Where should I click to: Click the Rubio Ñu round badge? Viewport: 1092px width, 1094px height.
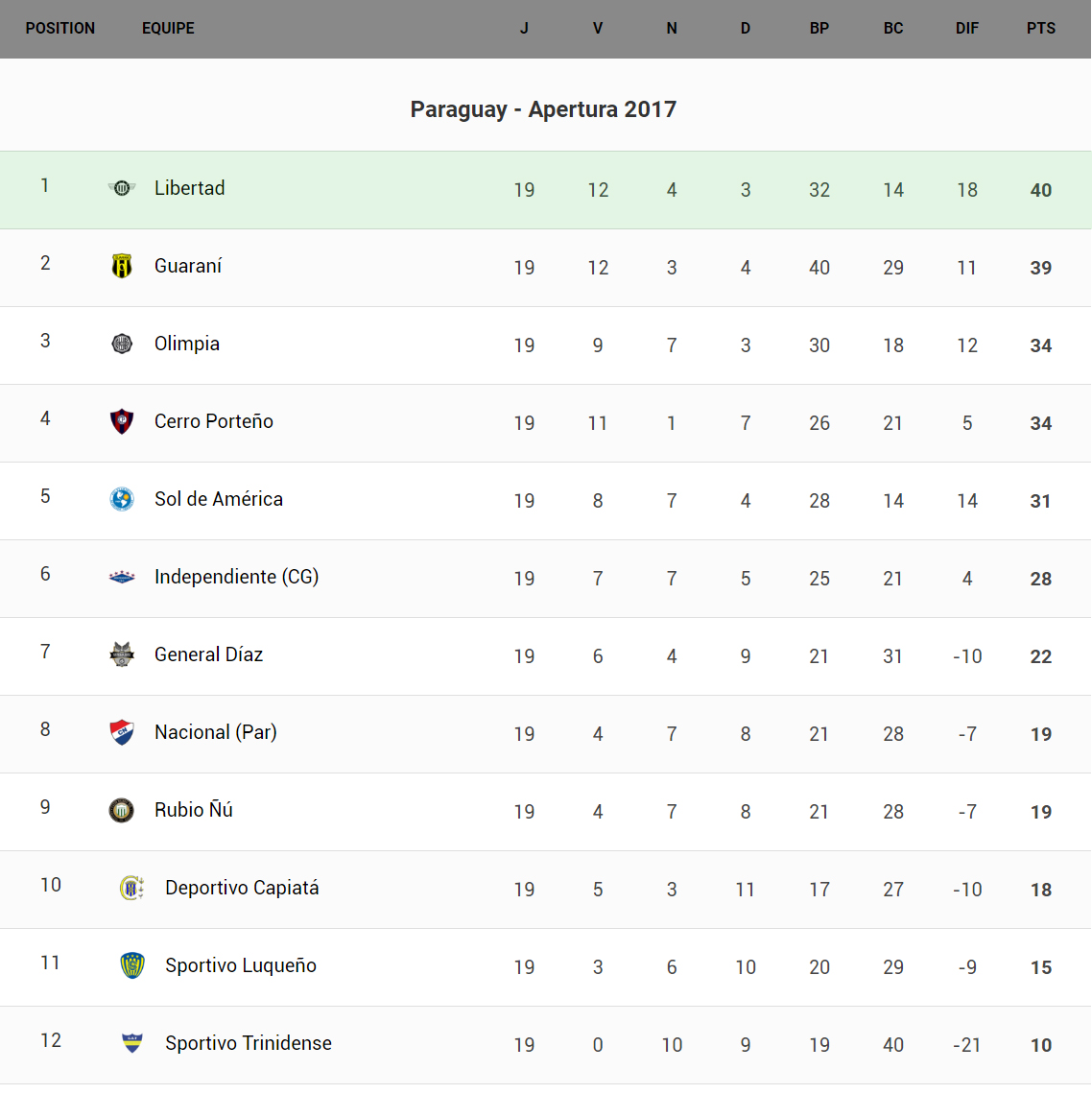tap(122, 810)
